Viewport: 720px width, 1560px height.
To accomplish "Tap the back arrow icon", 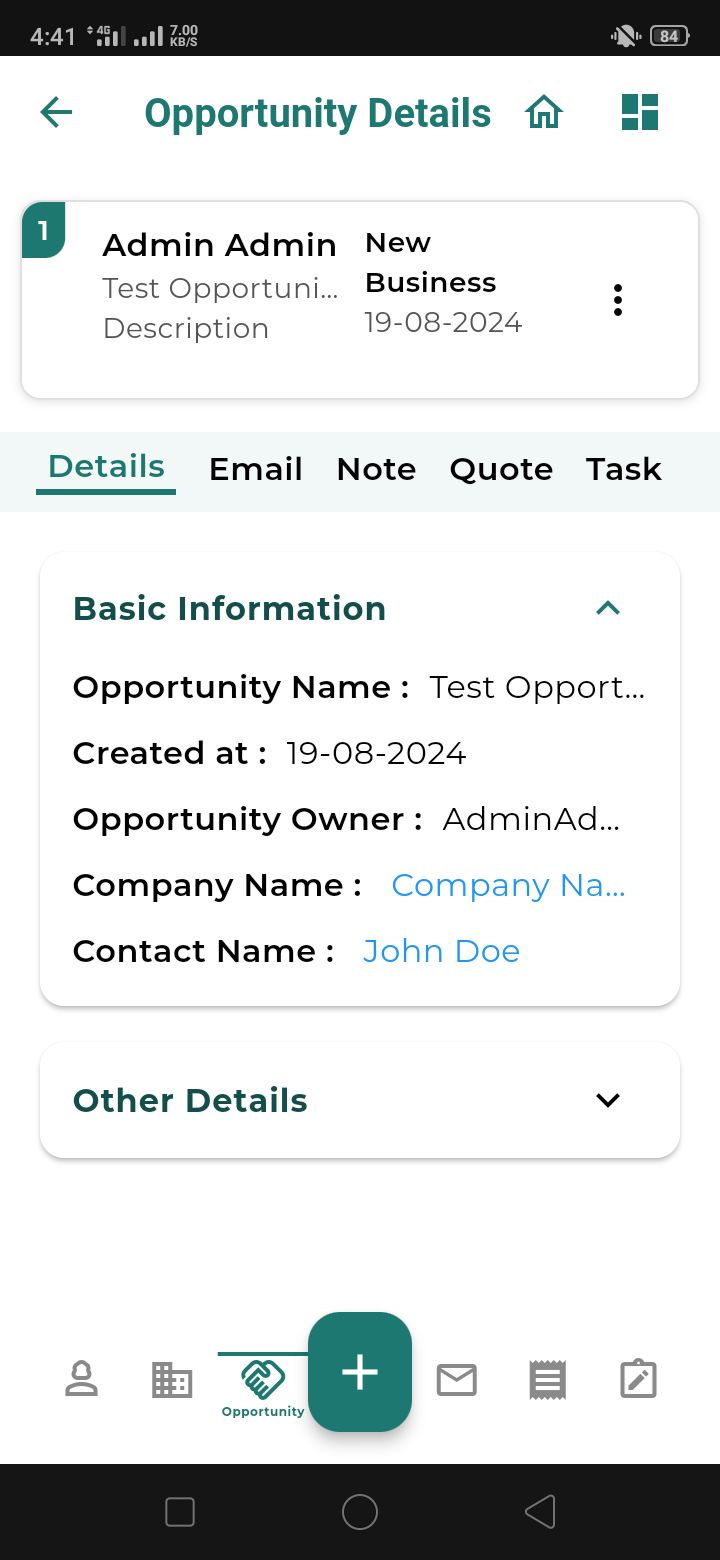I will click(56, 112).
